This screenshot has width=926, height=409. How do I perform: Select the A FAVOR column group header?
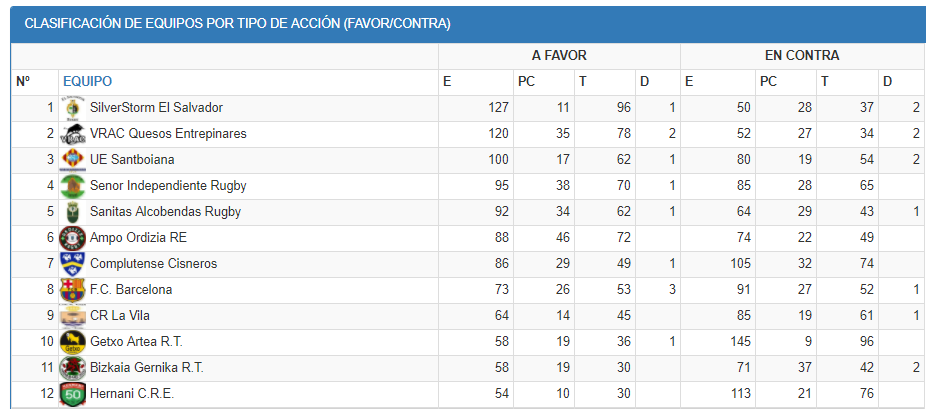point(559,56)
